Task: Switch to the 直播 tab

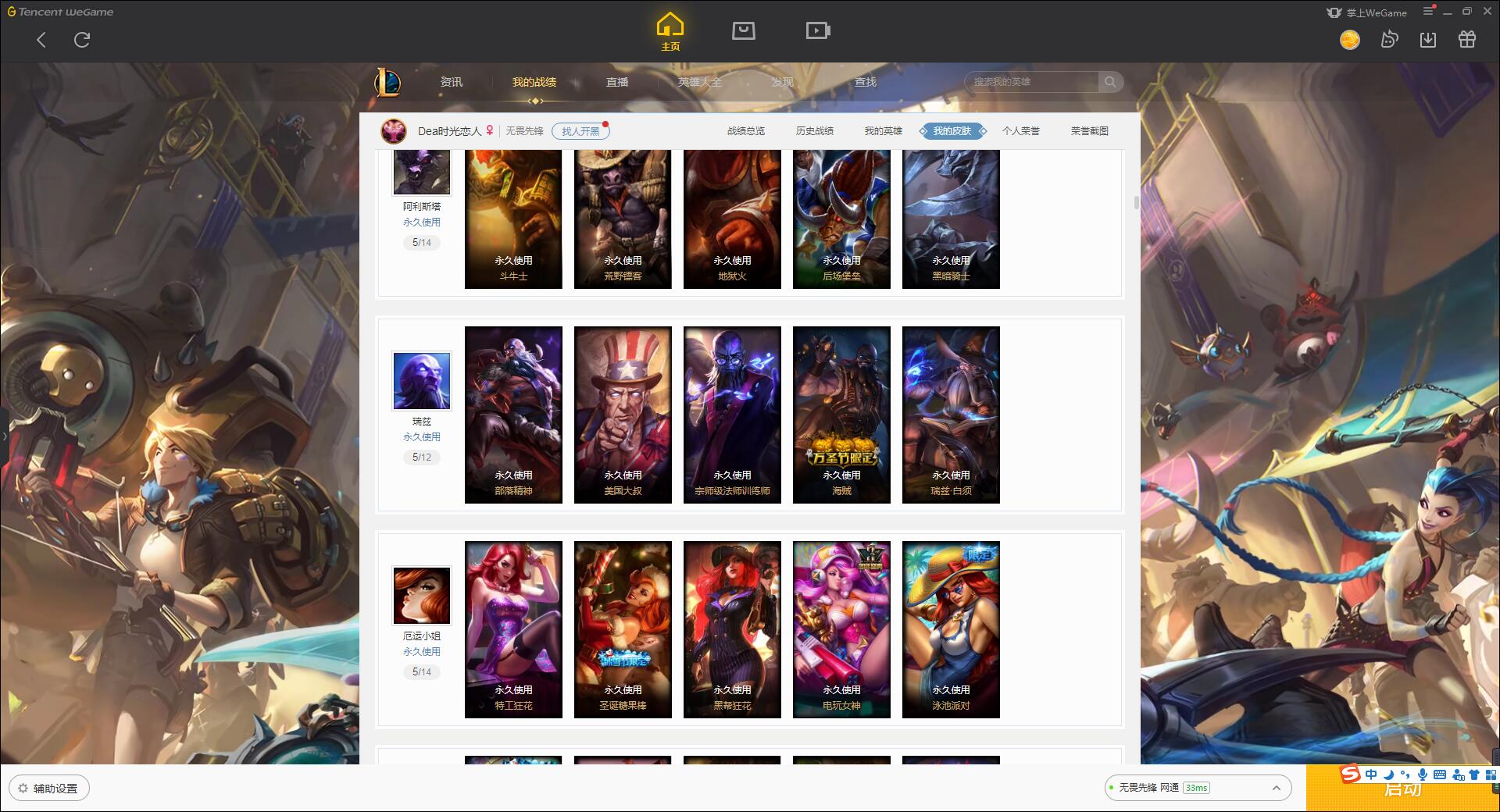Action: pos(617,82)
